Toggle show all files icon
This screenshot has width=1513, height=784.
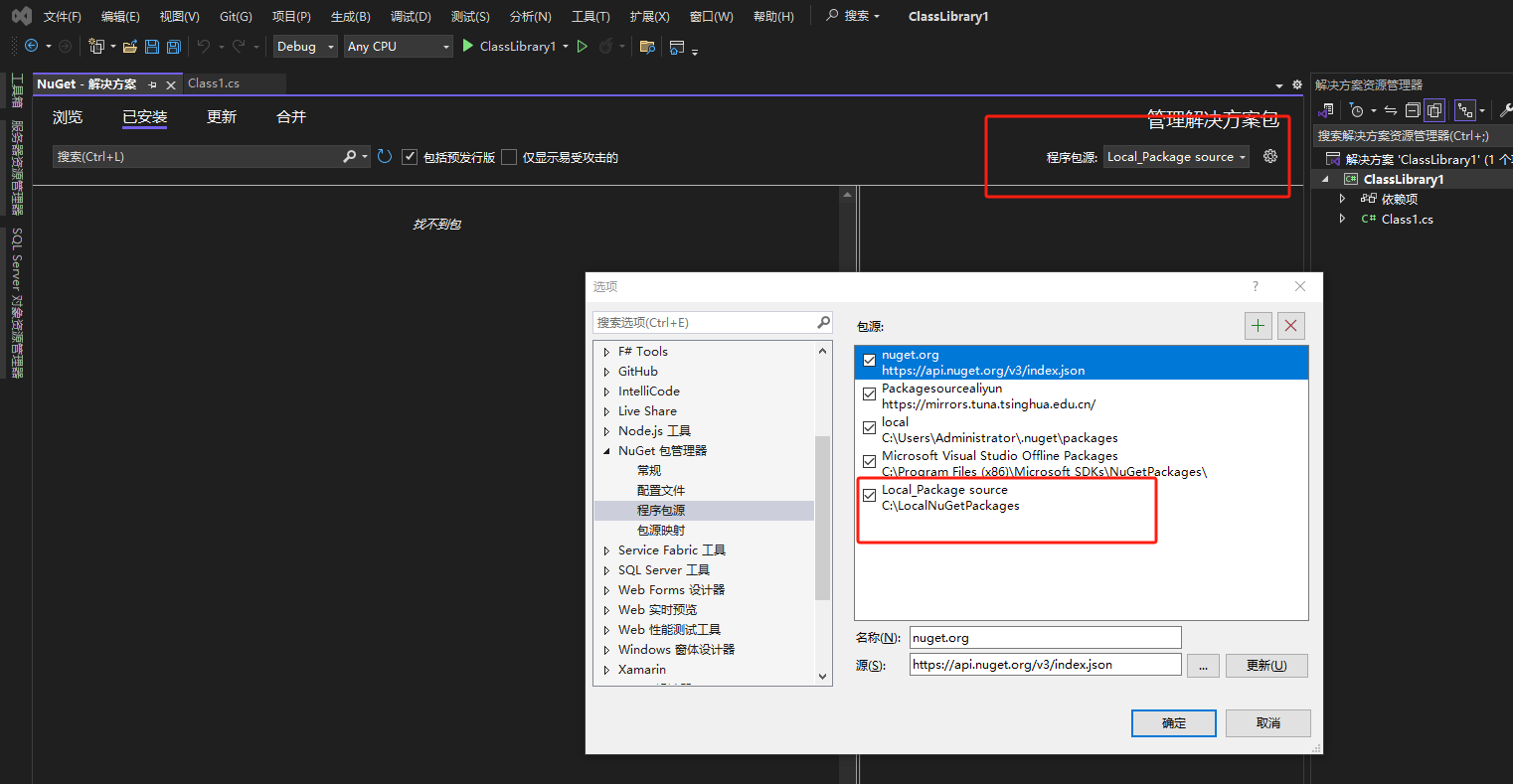[1433, 110]
